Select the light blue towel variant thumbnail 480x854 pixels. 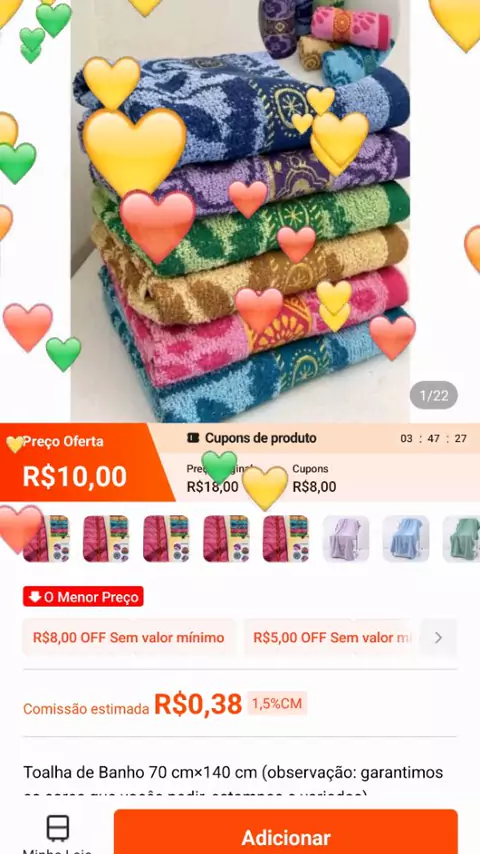tap(406, 539)
